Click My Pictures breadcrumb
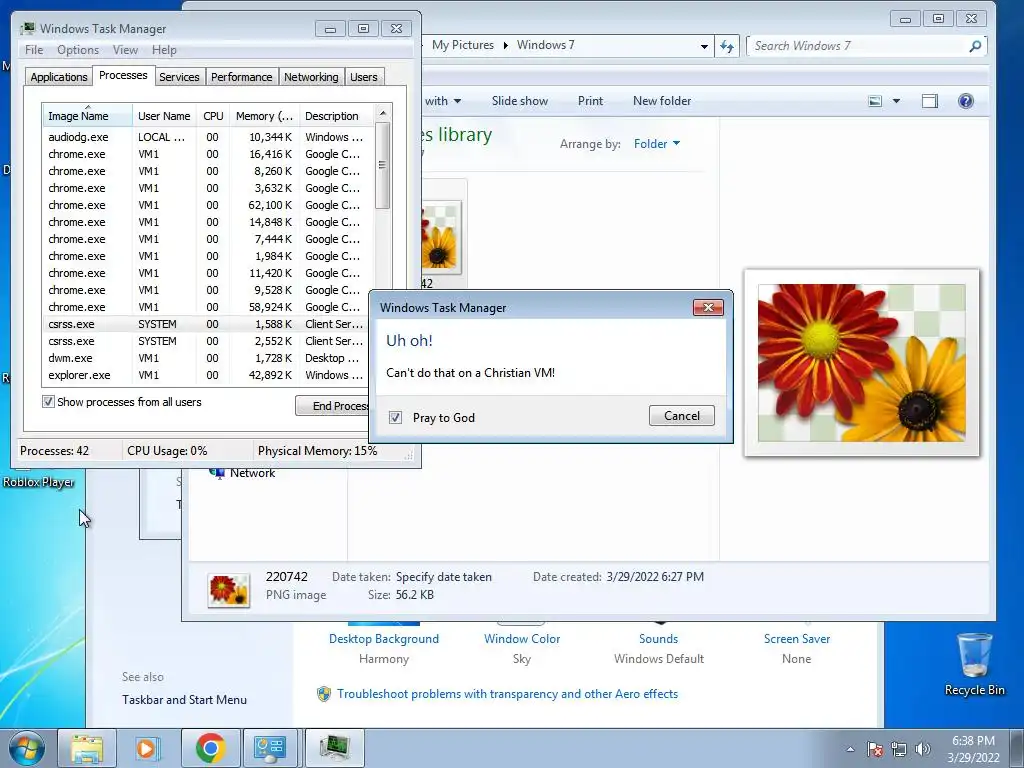 [462, 45]
